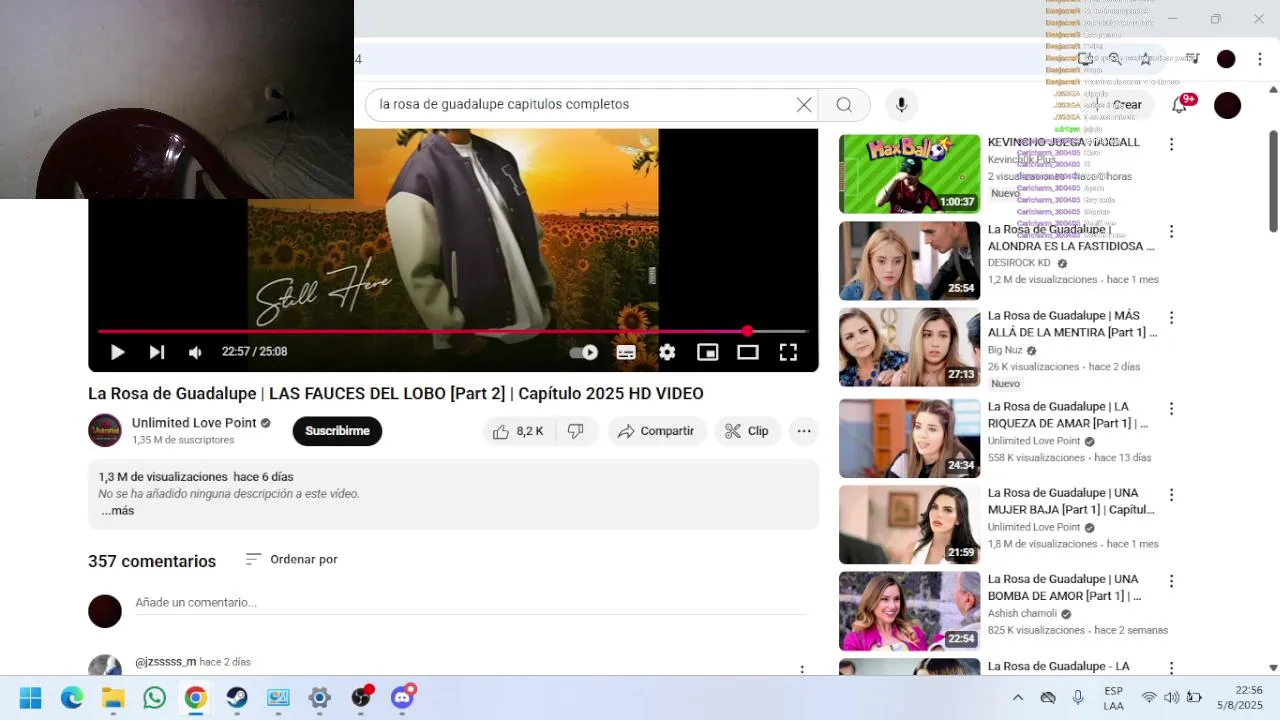Open options for LA RIQUEZA DE AMAR
The height and width of the screenshot is (720, 1280).
(1171, 408)
